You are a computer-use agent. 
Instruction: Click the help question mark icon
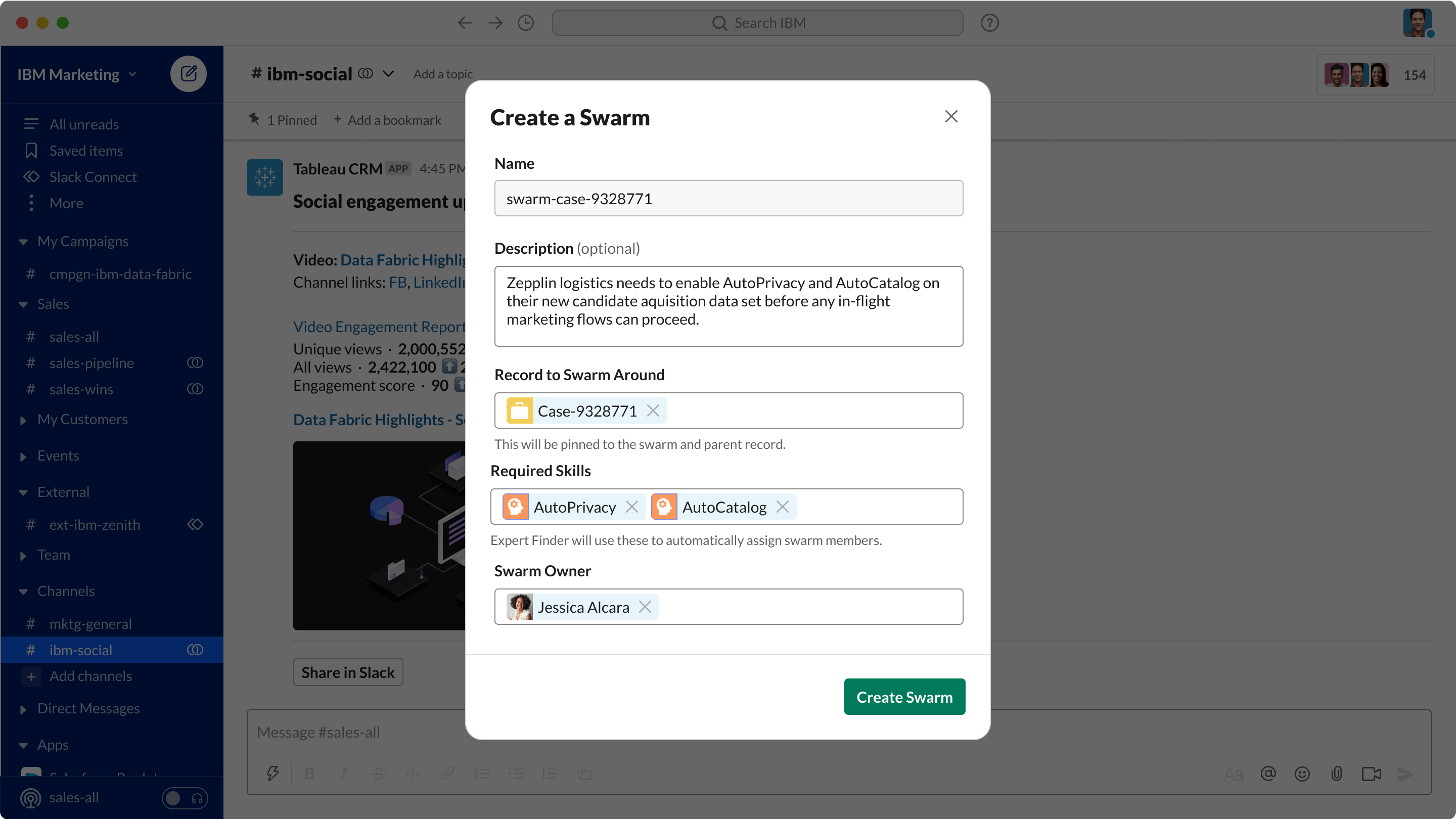pos(989,23)
